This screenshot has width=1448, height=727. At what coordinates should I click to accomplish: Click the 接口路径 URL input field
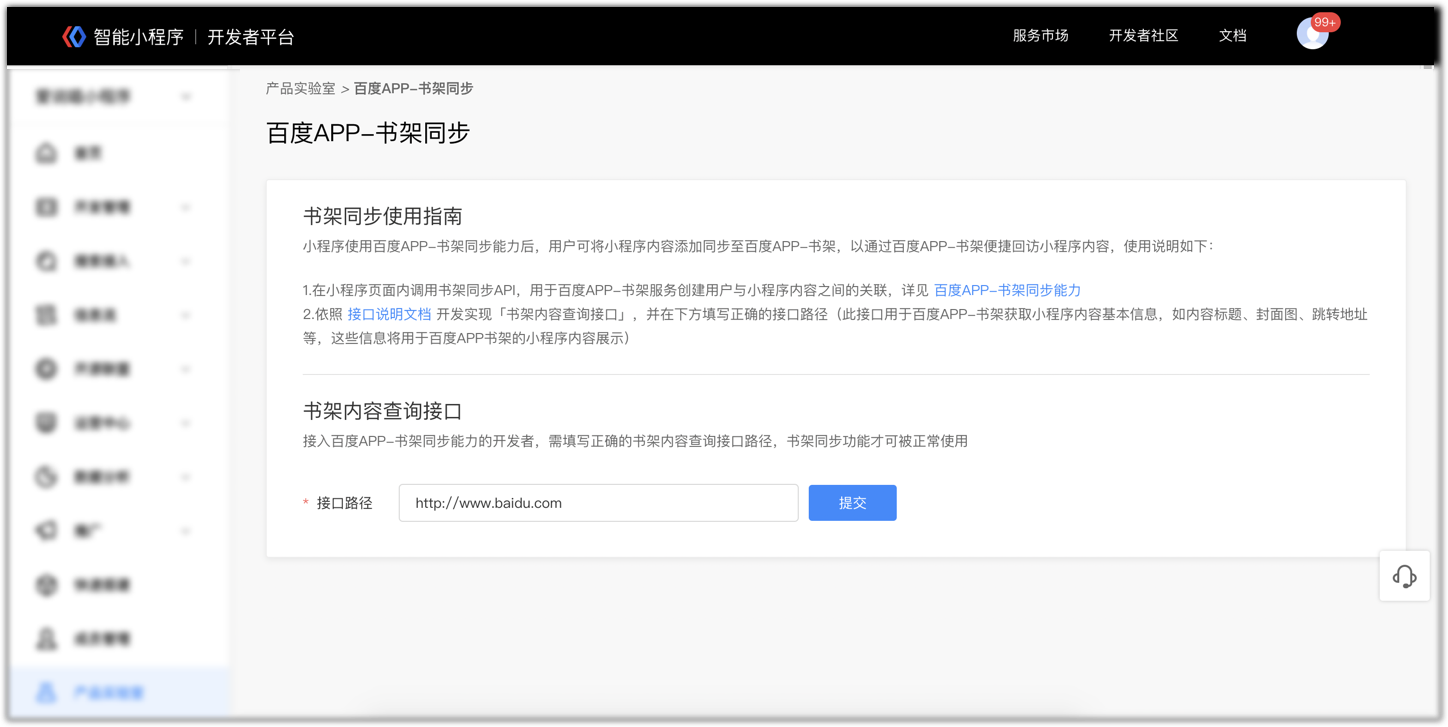point(598,503)
